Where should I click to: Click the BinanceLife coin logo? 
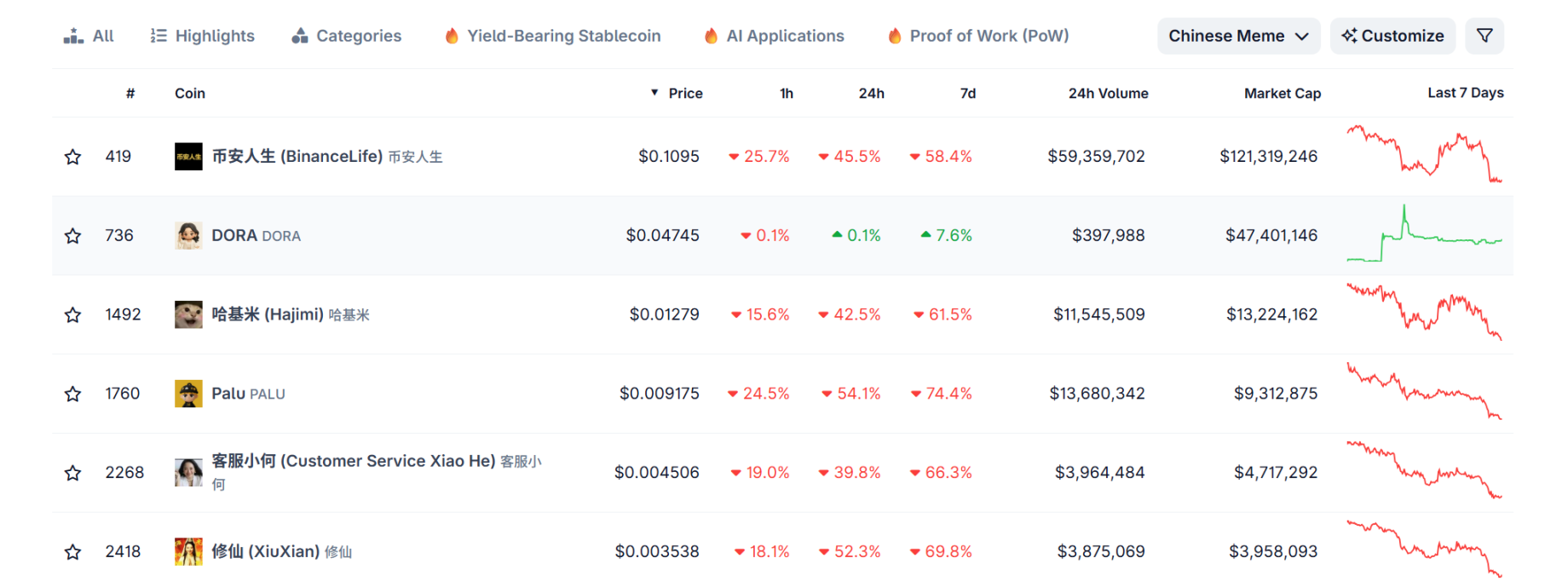click(x=188, y=157)
